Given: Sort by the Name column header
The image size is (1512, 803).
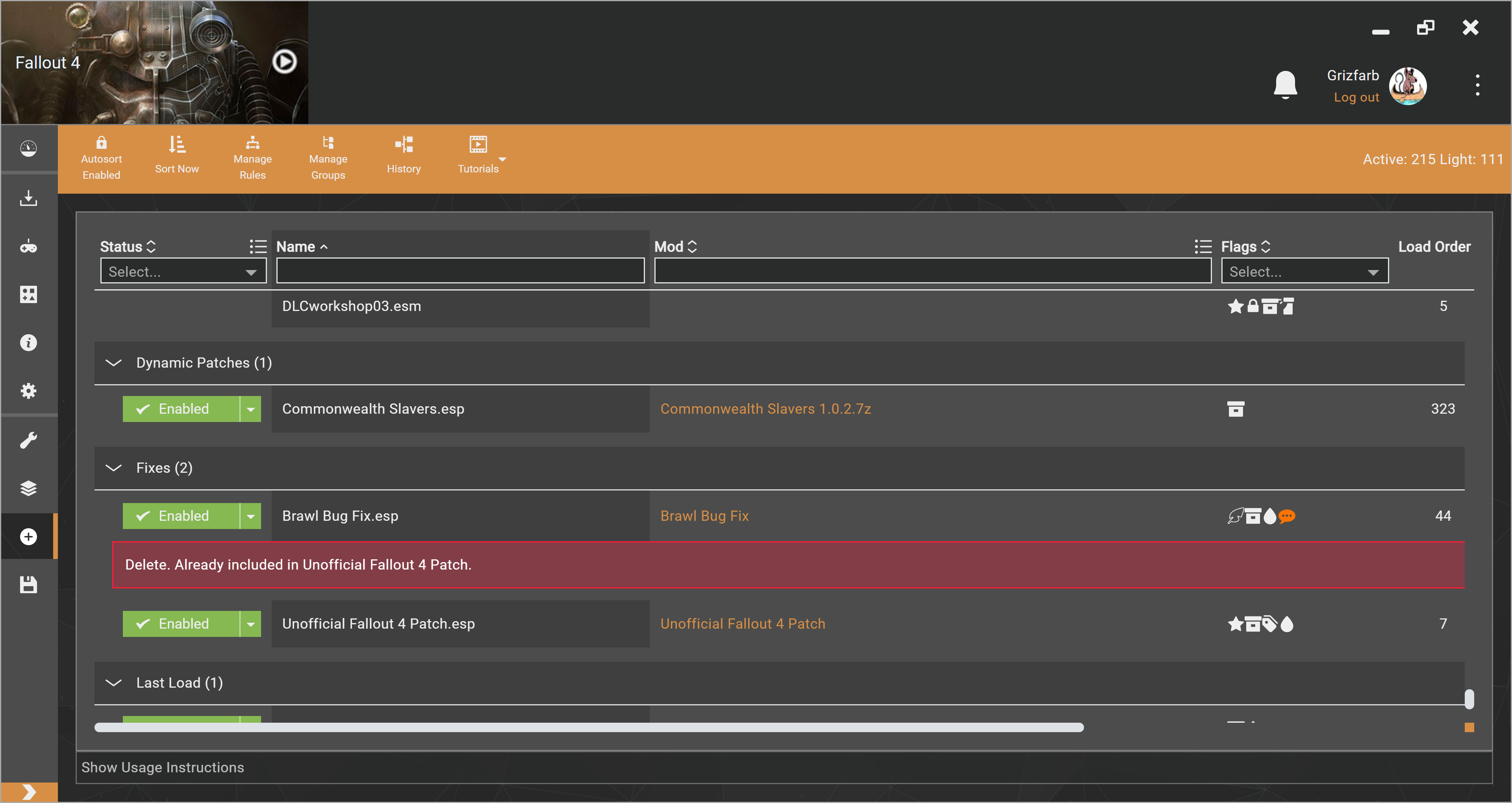Looking at the screenshot, I should (x=302, y=246).
